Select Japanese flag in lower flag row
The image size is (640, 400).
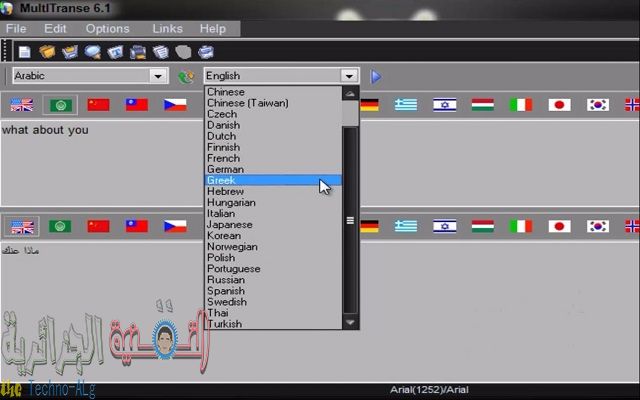(560, 226)
